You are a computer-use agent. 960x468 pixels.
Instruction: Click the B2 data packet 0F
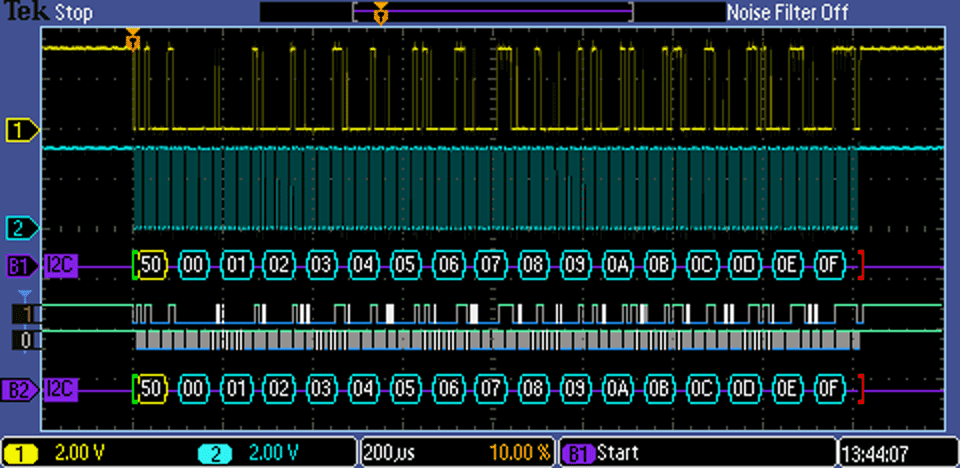pyautogui.click(x=830, y=388)
